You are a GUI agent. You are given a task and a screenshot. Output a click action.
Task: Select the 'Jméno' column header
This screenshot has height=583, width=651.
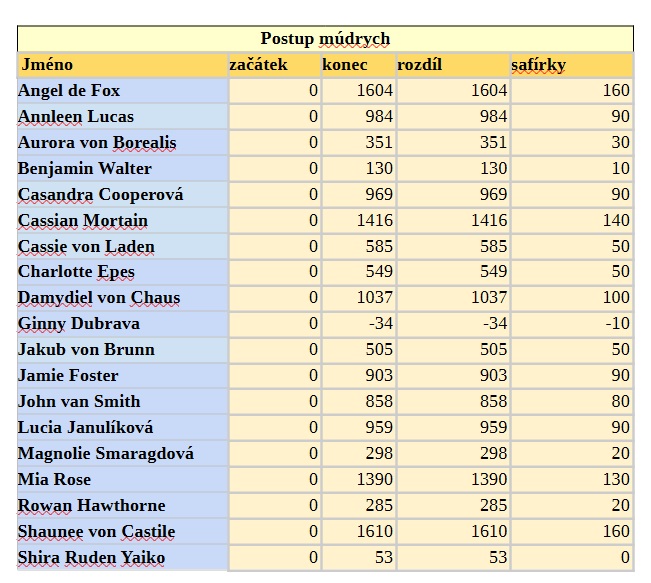46,65
